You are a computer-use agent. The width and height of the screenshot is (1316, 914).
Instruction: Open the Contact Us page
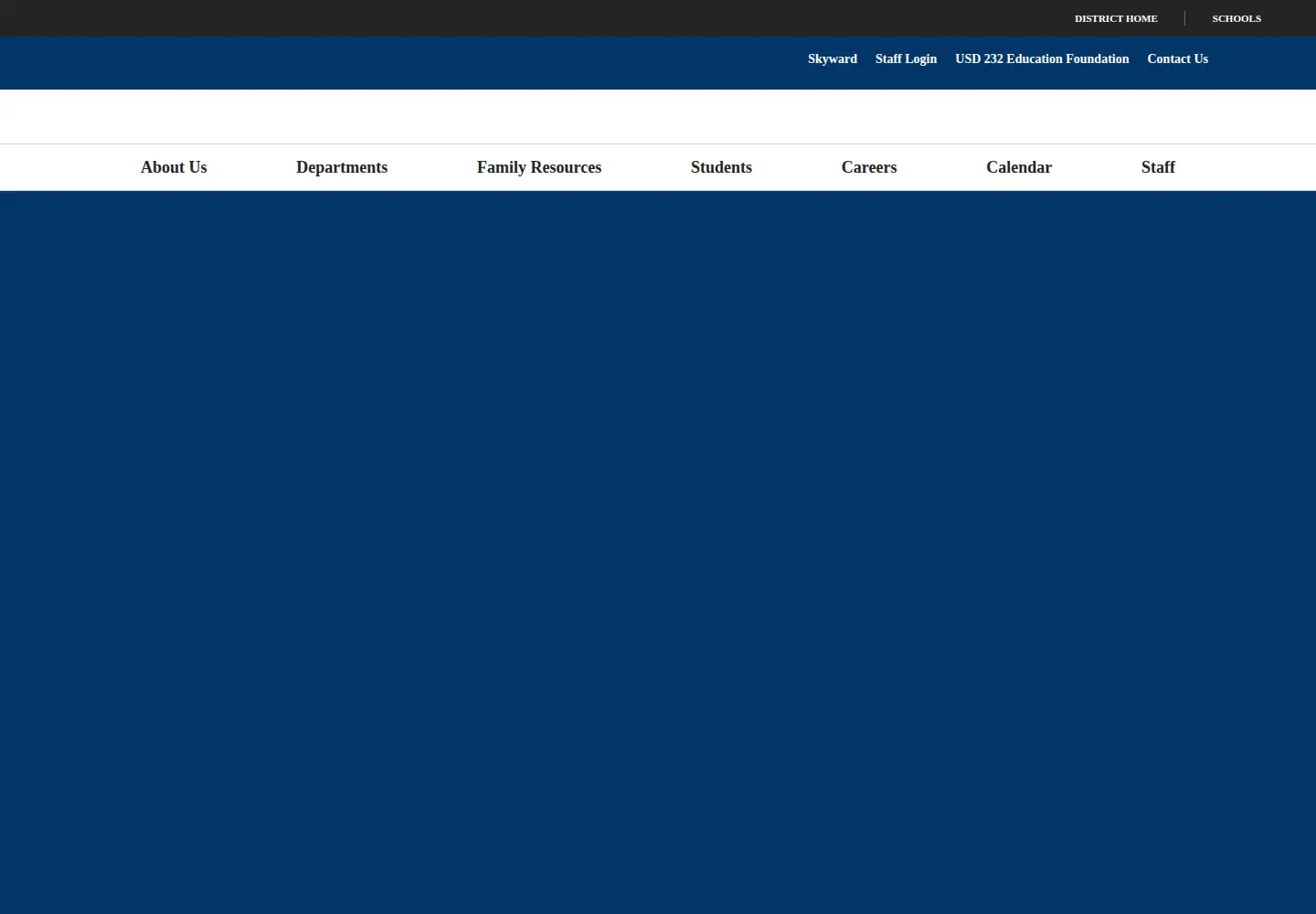tap(1177, 58)
